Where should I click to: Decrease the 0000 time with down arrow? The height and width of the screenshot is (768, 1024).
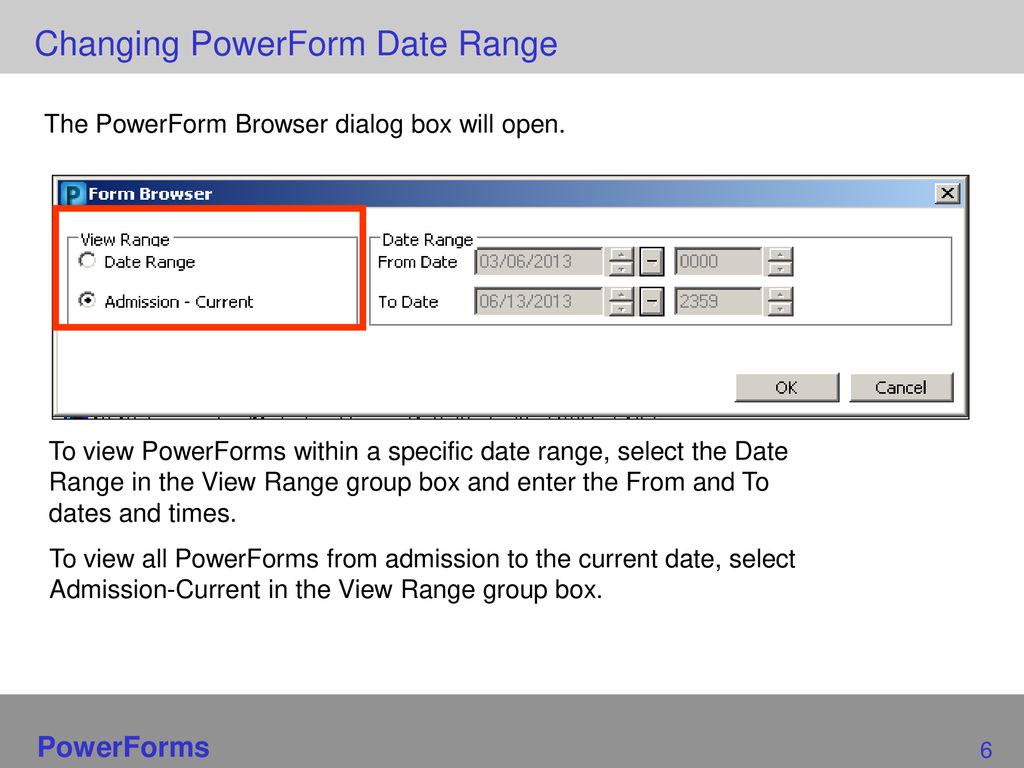(780, 268)
